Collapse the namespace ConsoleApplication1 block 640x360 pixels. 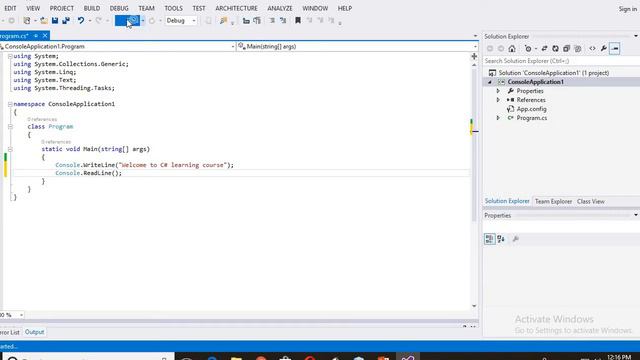[10, 104]
